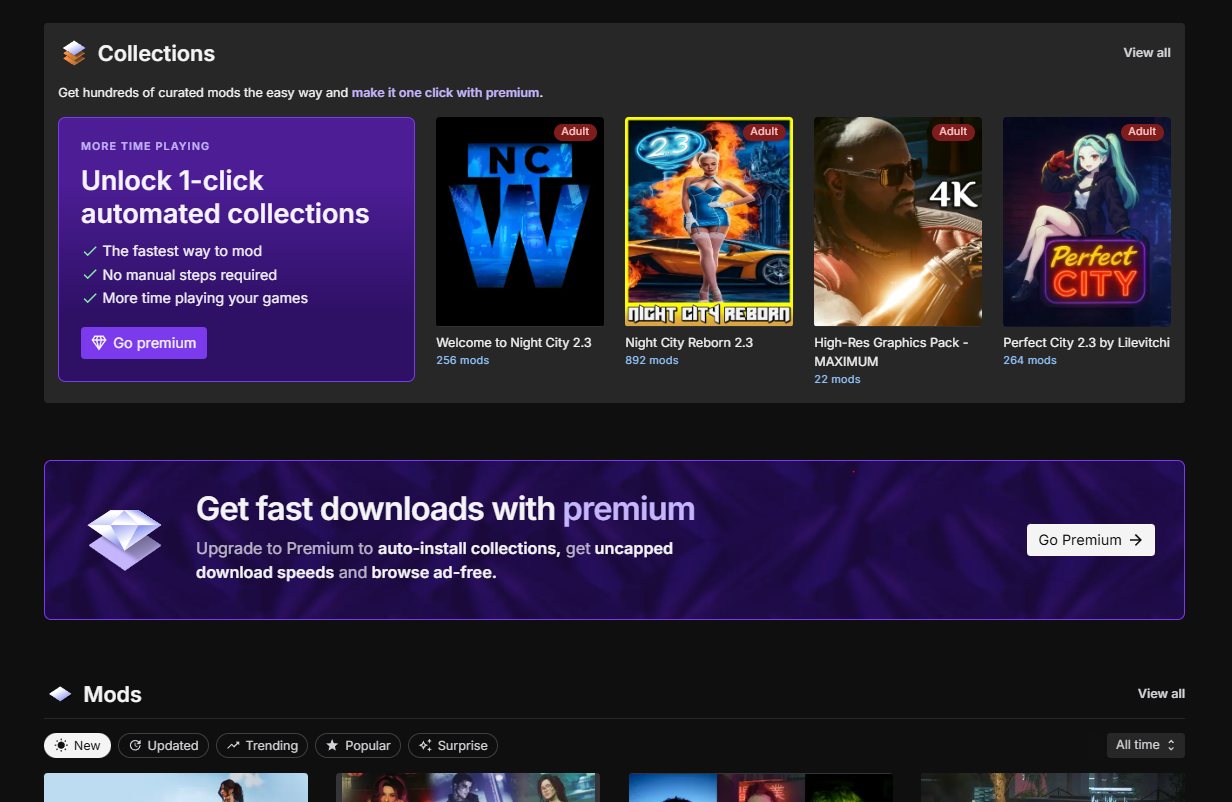Click the diamond icon on the Go premium button
Viewport: 1232px width, 802px height.
pos(99,343)
